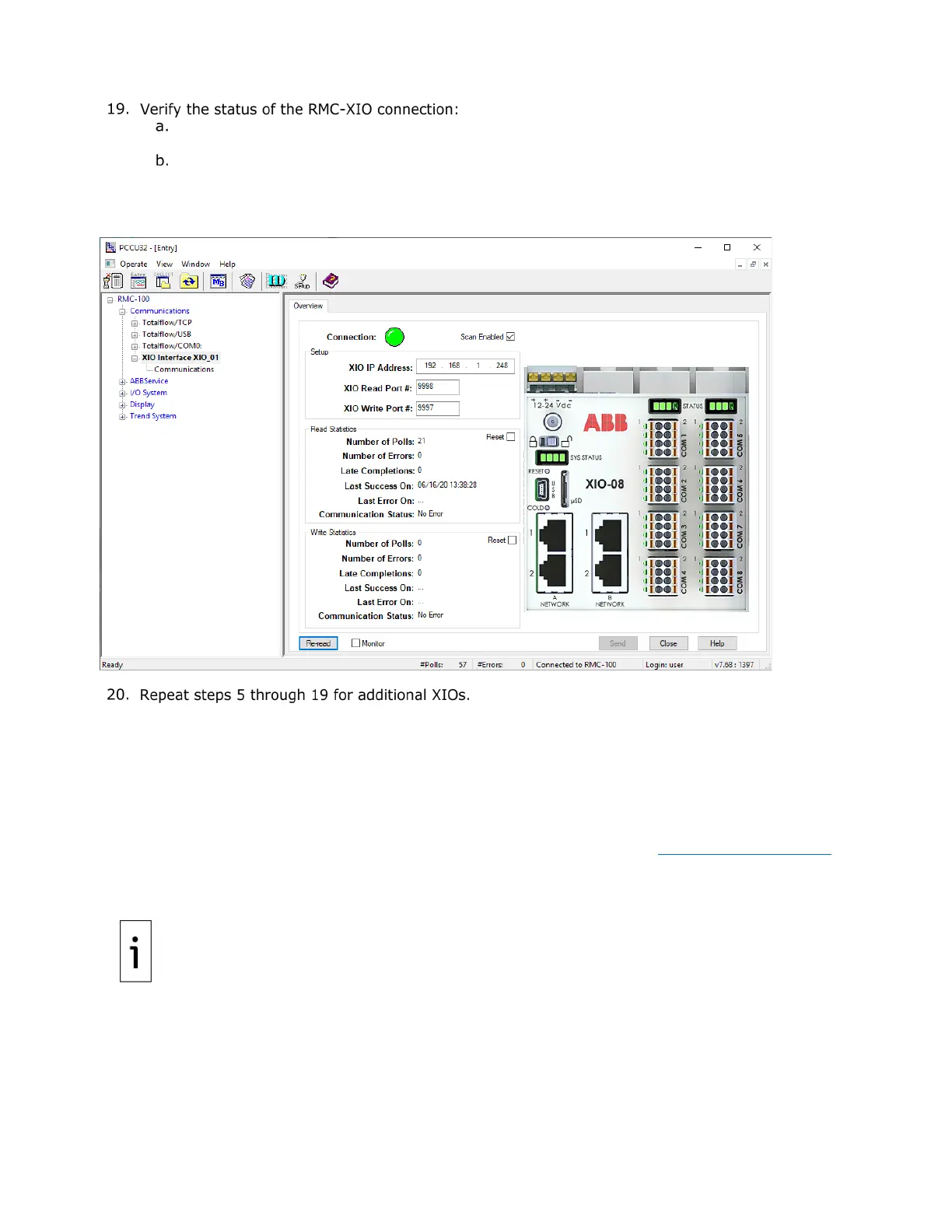Open the Entry mode toolbar icon
Screen dimensions: 952x1232
(x=138, y=281)
